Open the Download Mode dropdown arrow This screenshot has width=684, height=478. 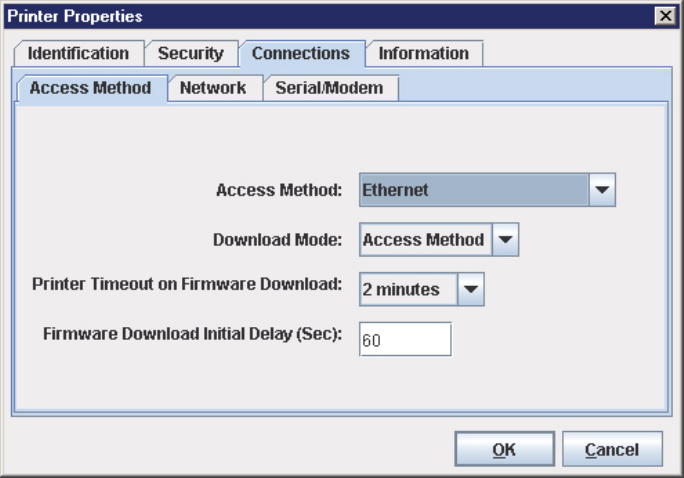(x=506, y=240)
